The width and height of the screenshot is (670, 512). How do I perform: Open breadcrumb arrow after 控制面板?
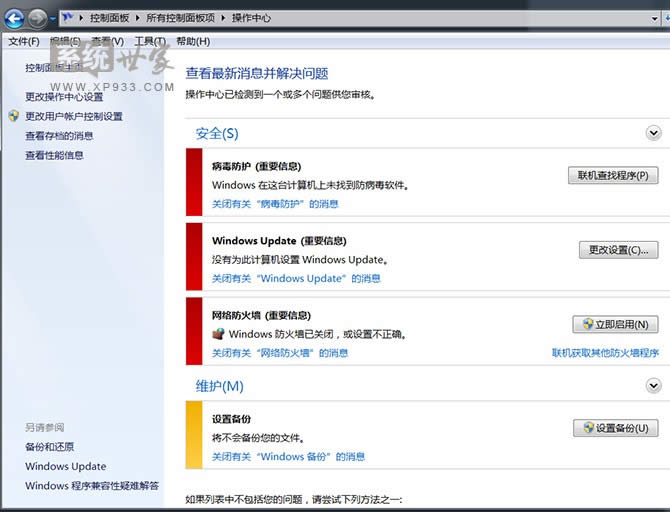[138, 18]
